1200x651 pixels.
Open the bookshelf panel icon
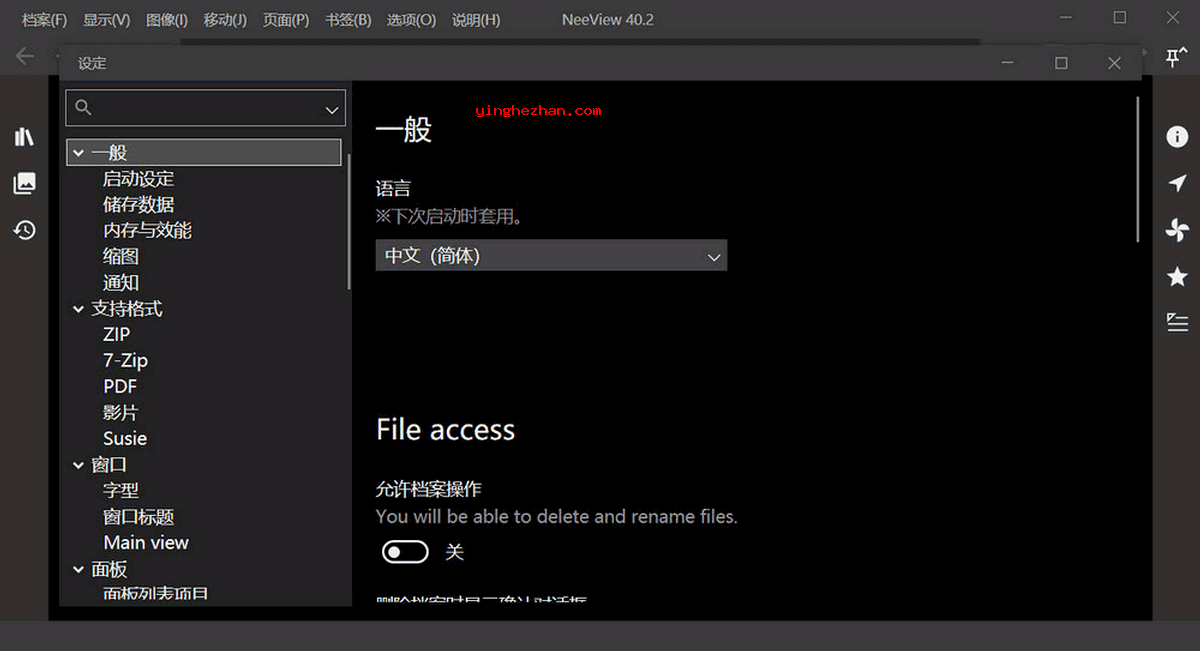click(24, 137)
